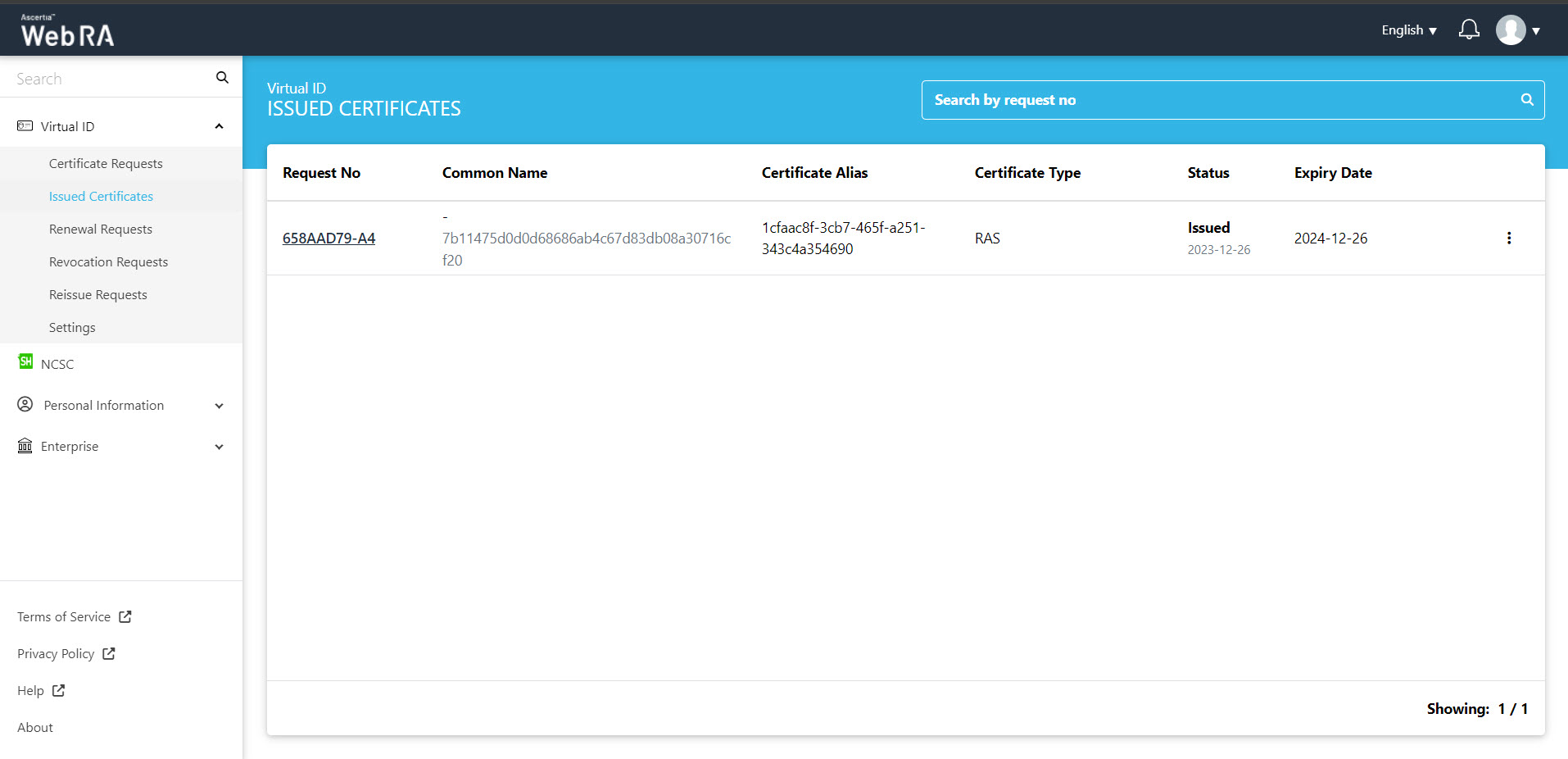
Task: Click the Common Name column header
Action: (495, 173)
